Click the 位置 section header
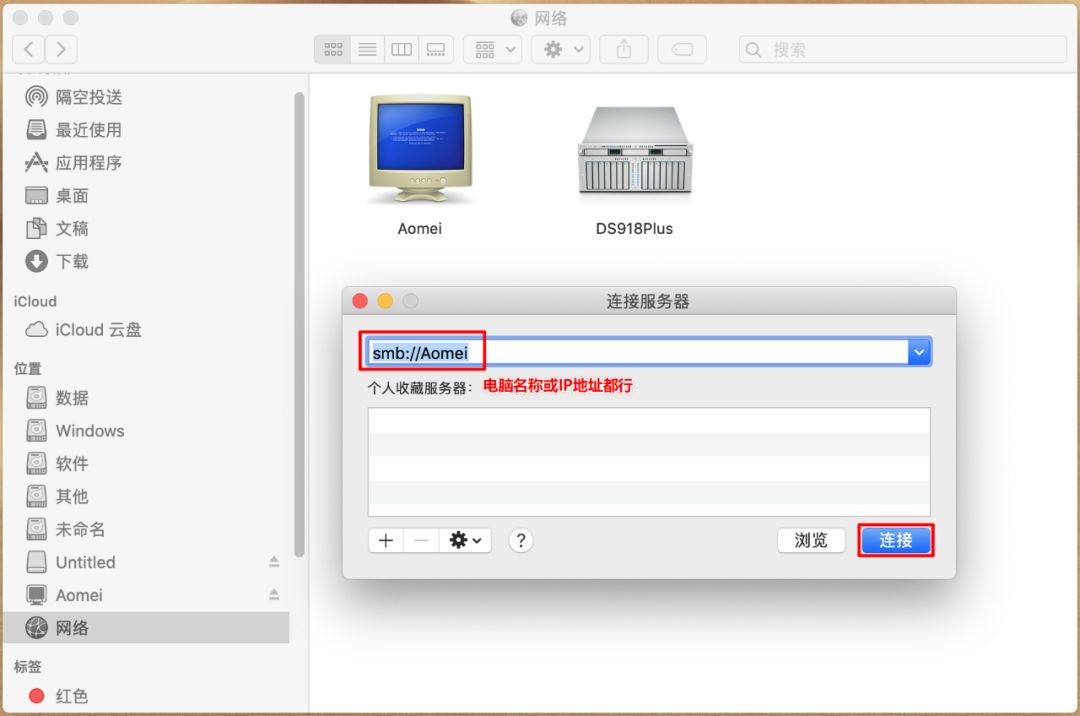Image resolution: width=1080 pixels, height=716 pixels. point(28,368)
